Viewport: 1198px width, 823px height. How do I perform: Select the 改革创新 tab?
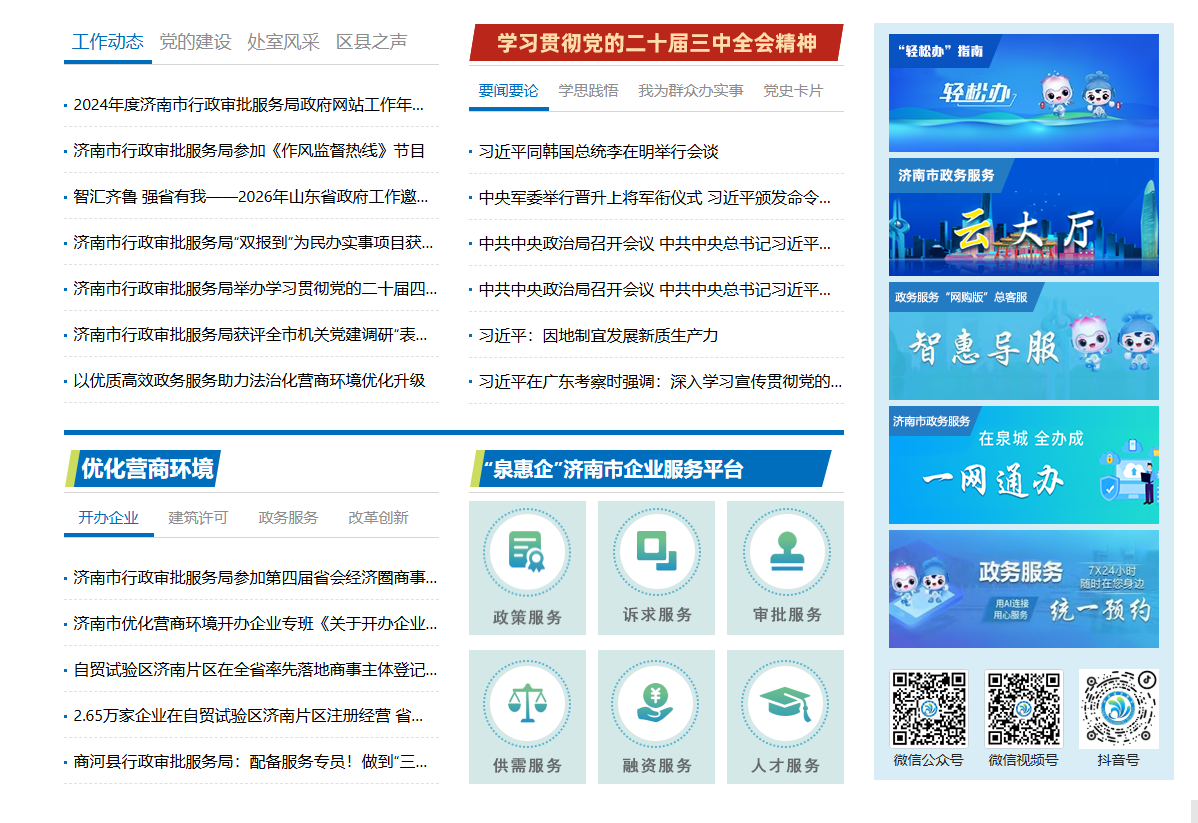(378, 518)
